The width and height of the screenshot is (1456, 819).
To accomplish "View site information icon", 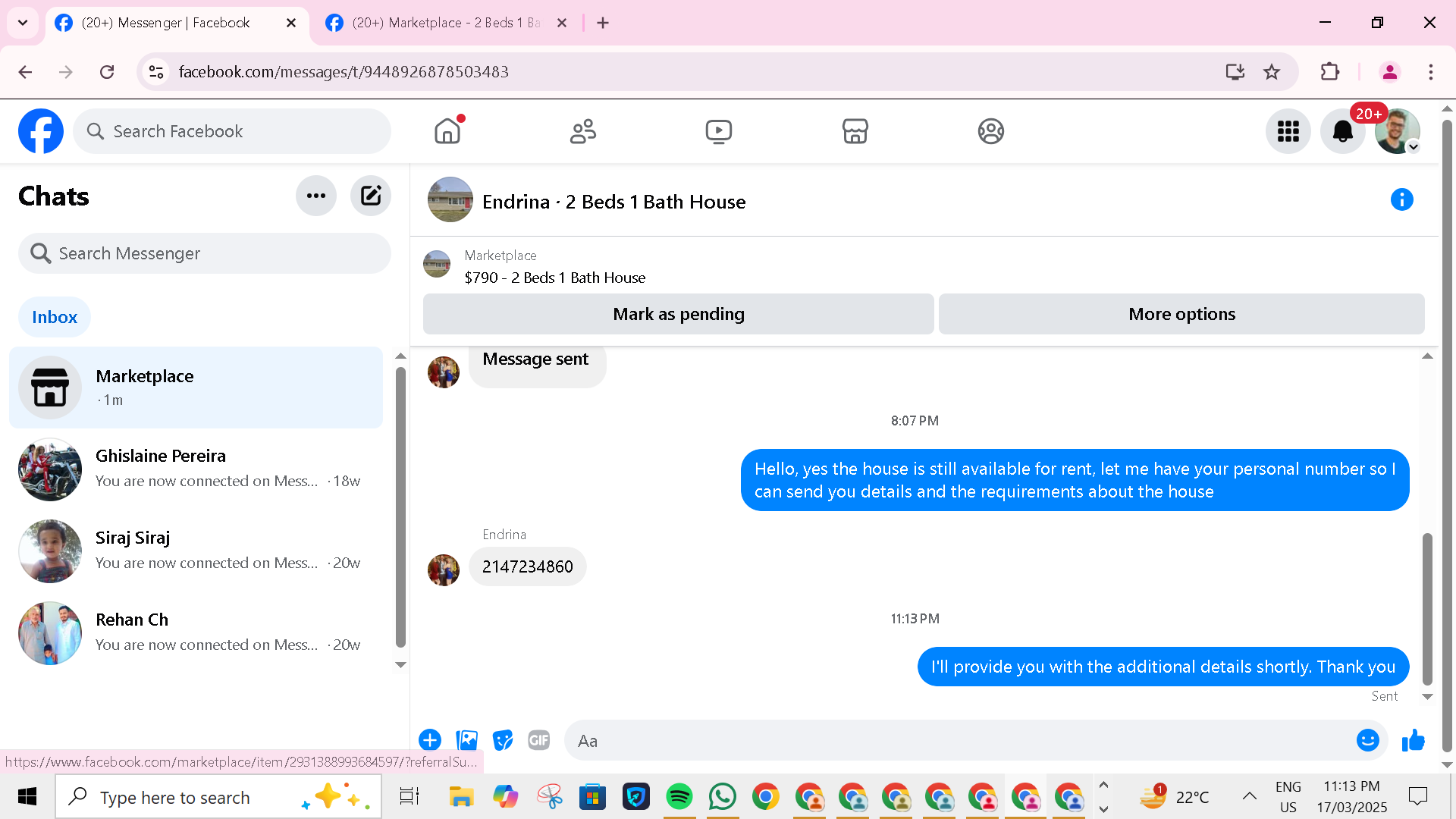I will [156, 72].
